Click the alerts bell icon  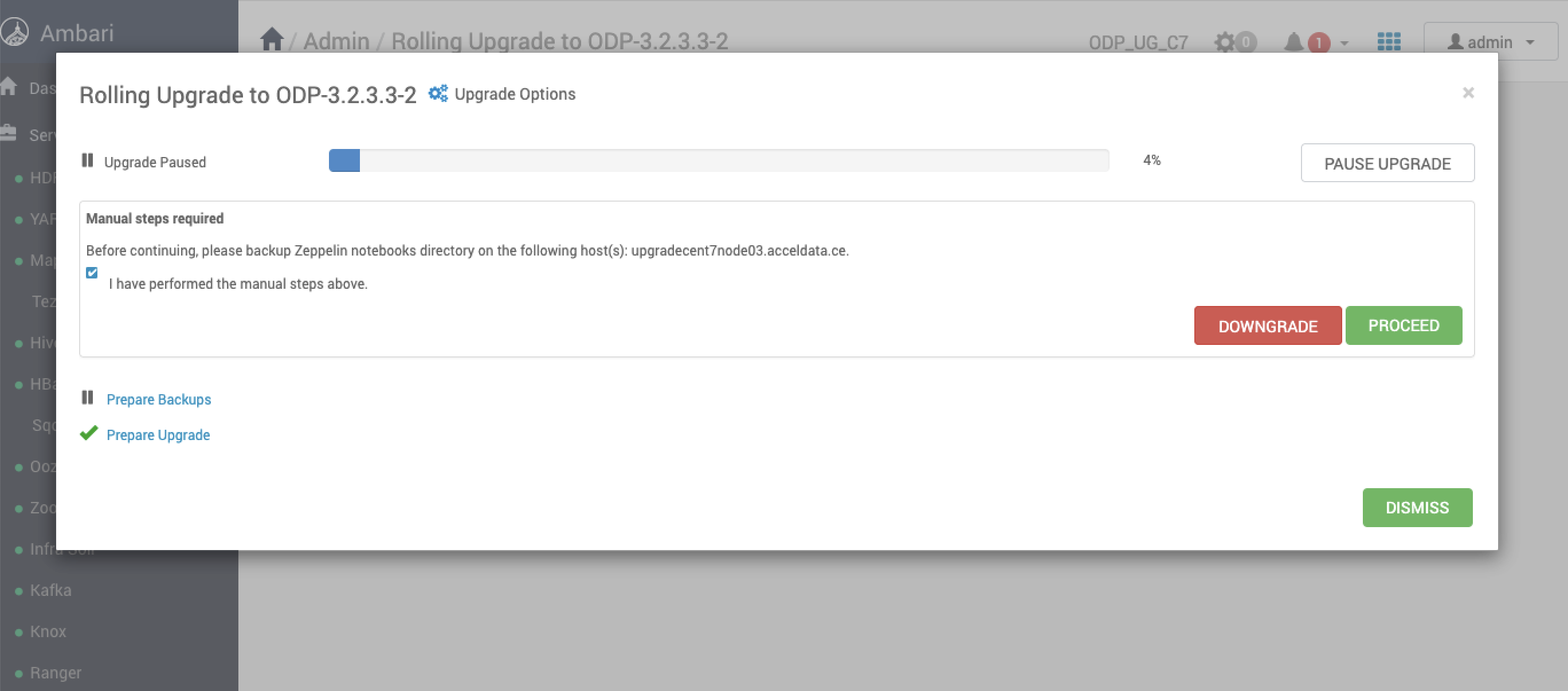pyautogui.click(x=1293, y=42)
